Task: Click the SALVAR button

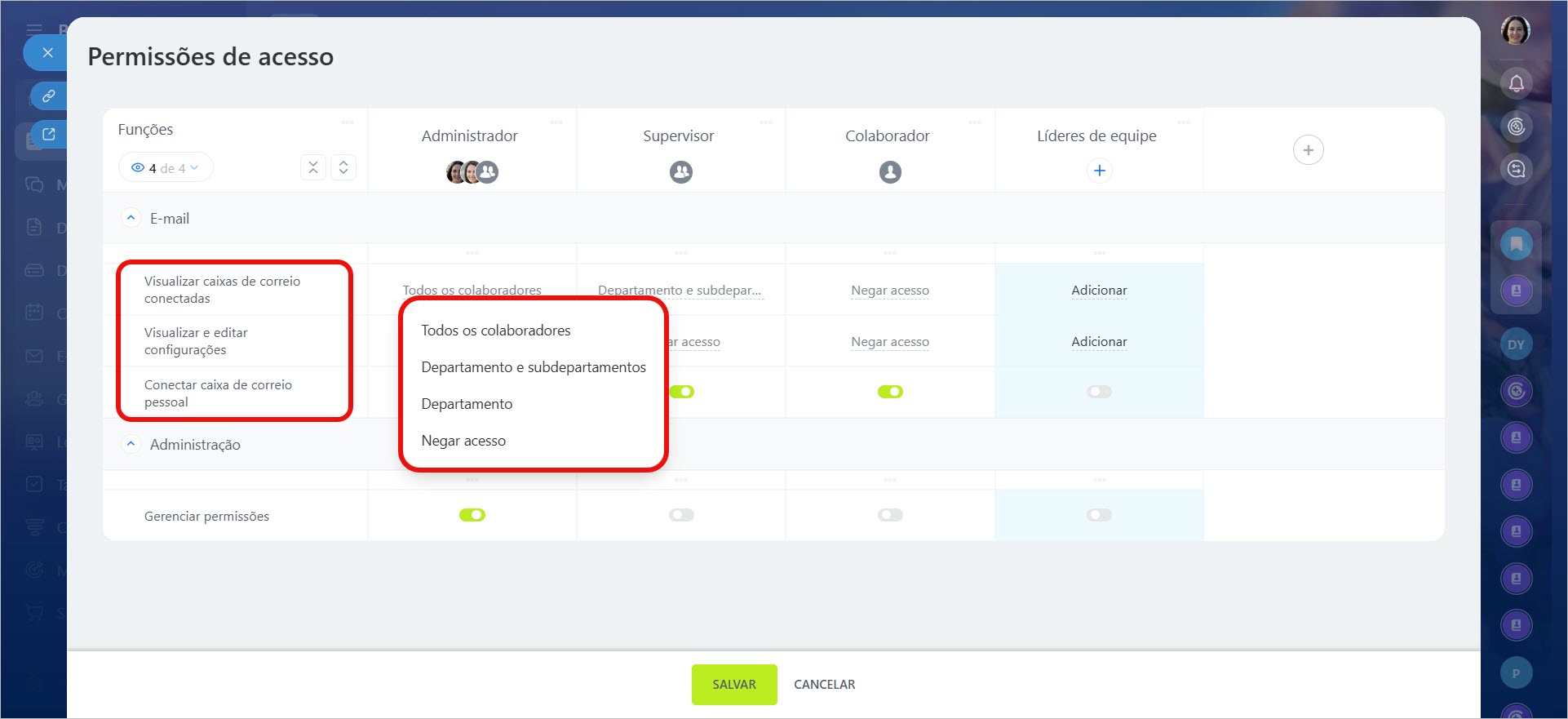Action: pyautogui.click(x=733, y=685)
